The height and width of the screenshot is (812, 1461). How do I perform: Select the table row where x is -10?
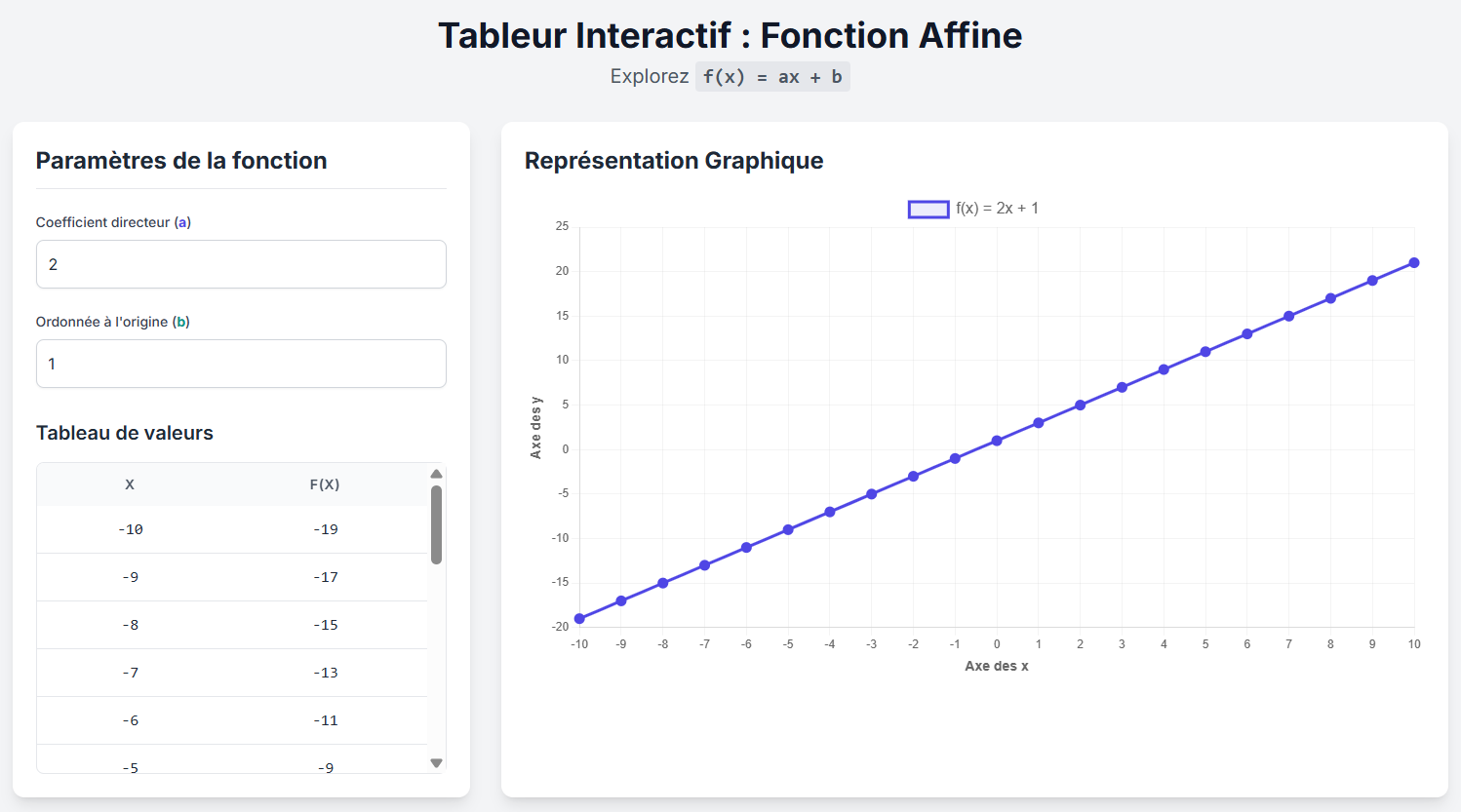click(231, 529)
